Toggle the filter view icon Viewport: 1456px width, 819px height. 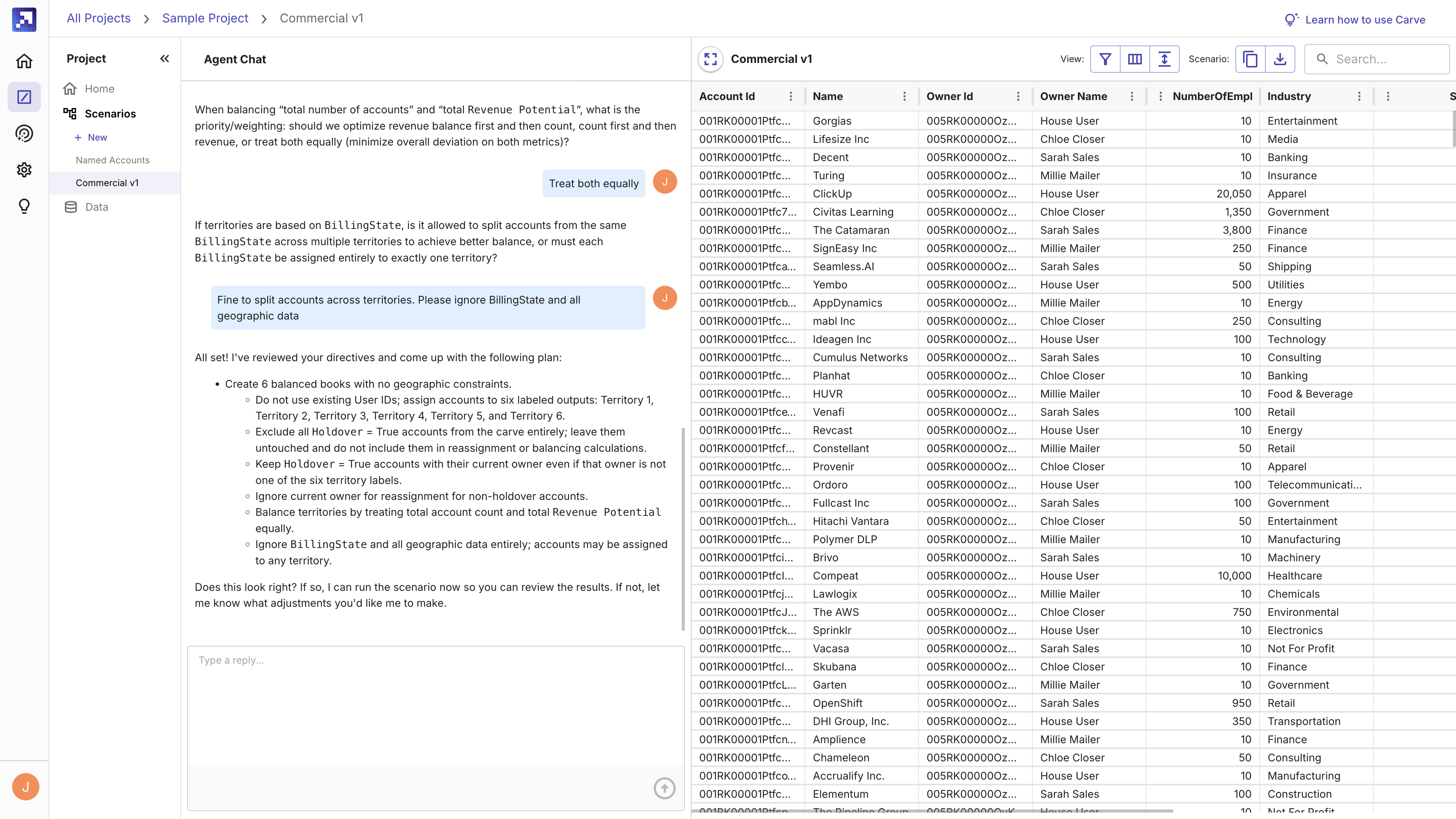click(x=1105, y=59)
